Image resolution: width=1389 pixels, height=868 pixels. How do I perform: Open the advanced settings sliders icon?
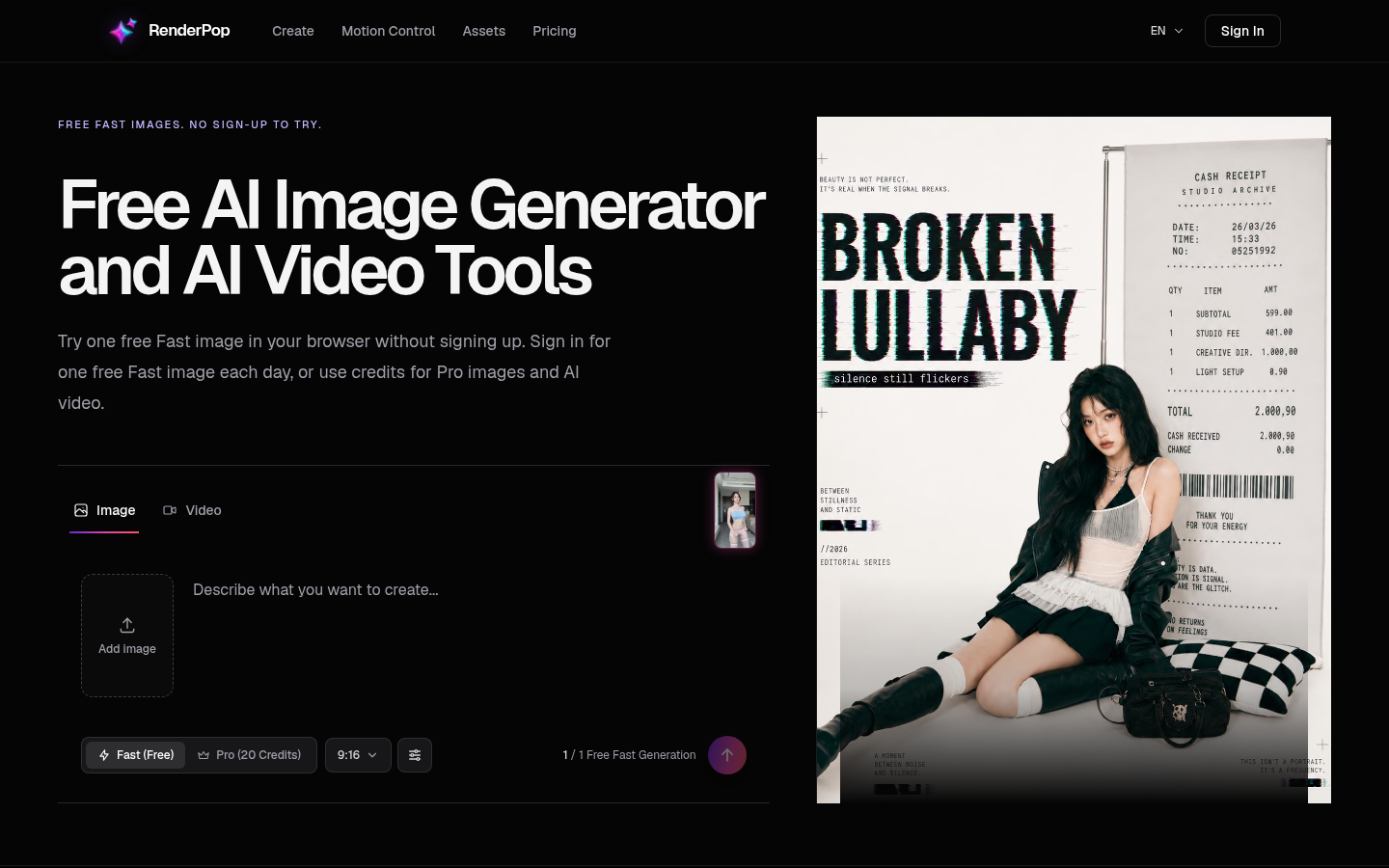coord(415,755)
